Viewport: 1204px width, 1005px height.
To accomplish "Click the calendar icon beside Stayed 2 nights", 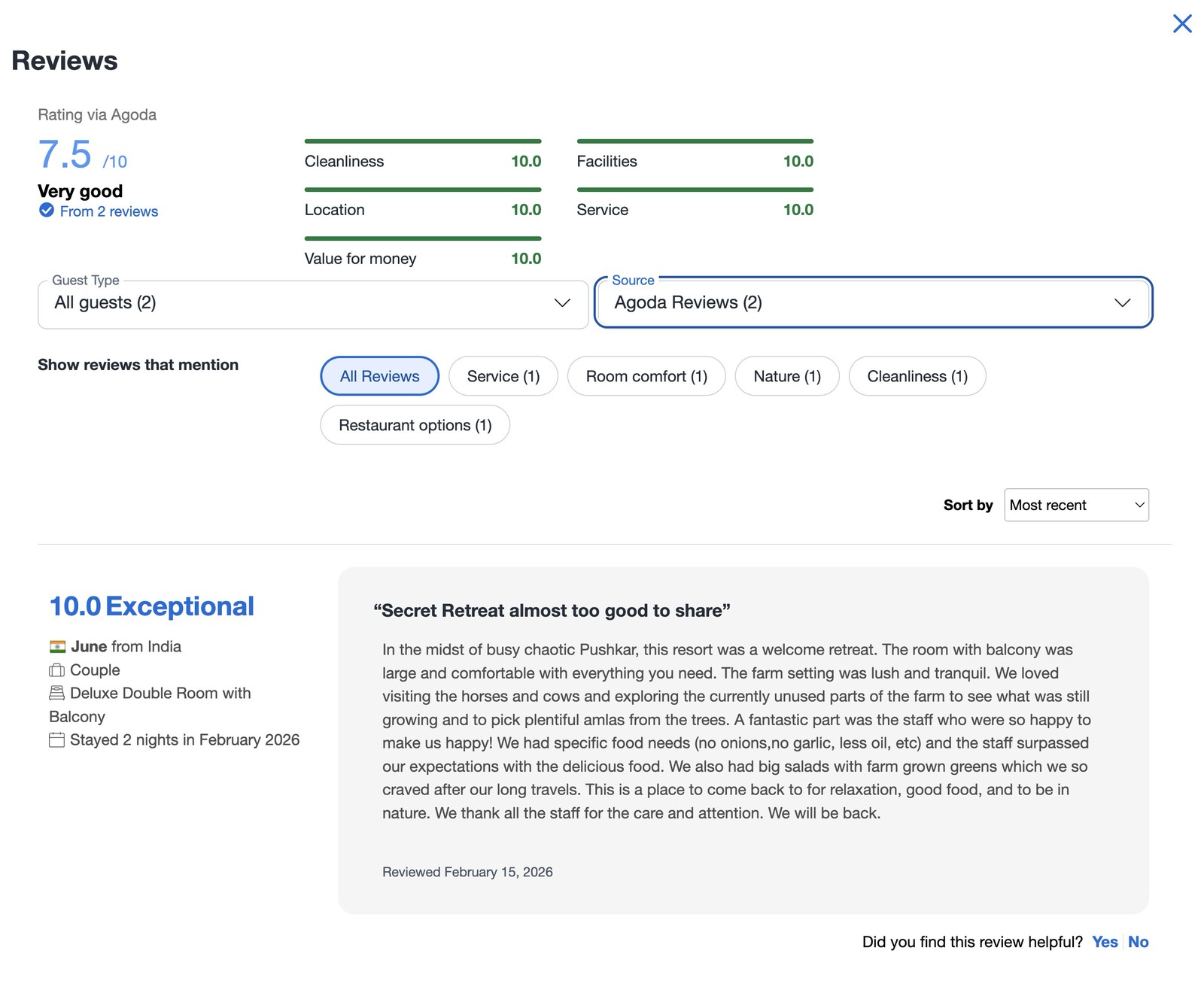I will (x=56, y=739).
